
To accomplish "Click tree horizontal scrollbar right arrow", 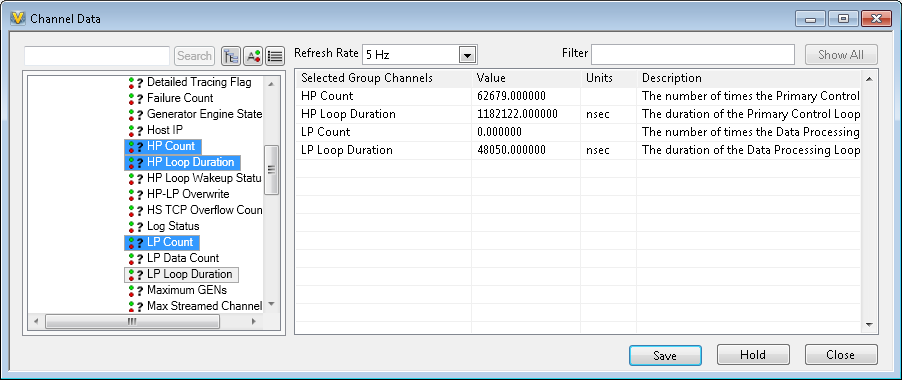I will (254, 321).
